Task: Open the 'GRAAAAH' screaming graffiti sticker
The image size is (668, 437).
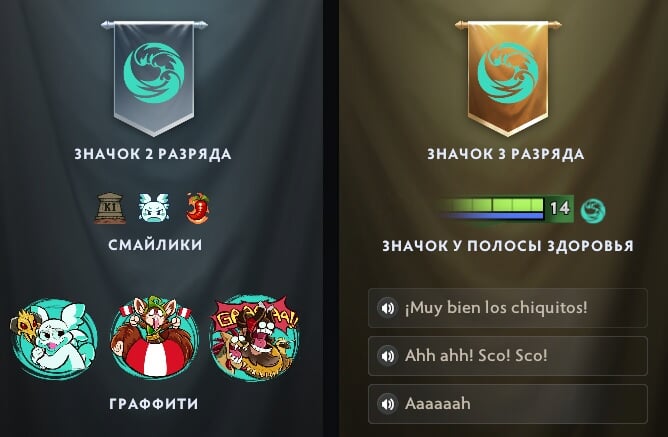Action: pyautogui.click(x=255, y=336)
